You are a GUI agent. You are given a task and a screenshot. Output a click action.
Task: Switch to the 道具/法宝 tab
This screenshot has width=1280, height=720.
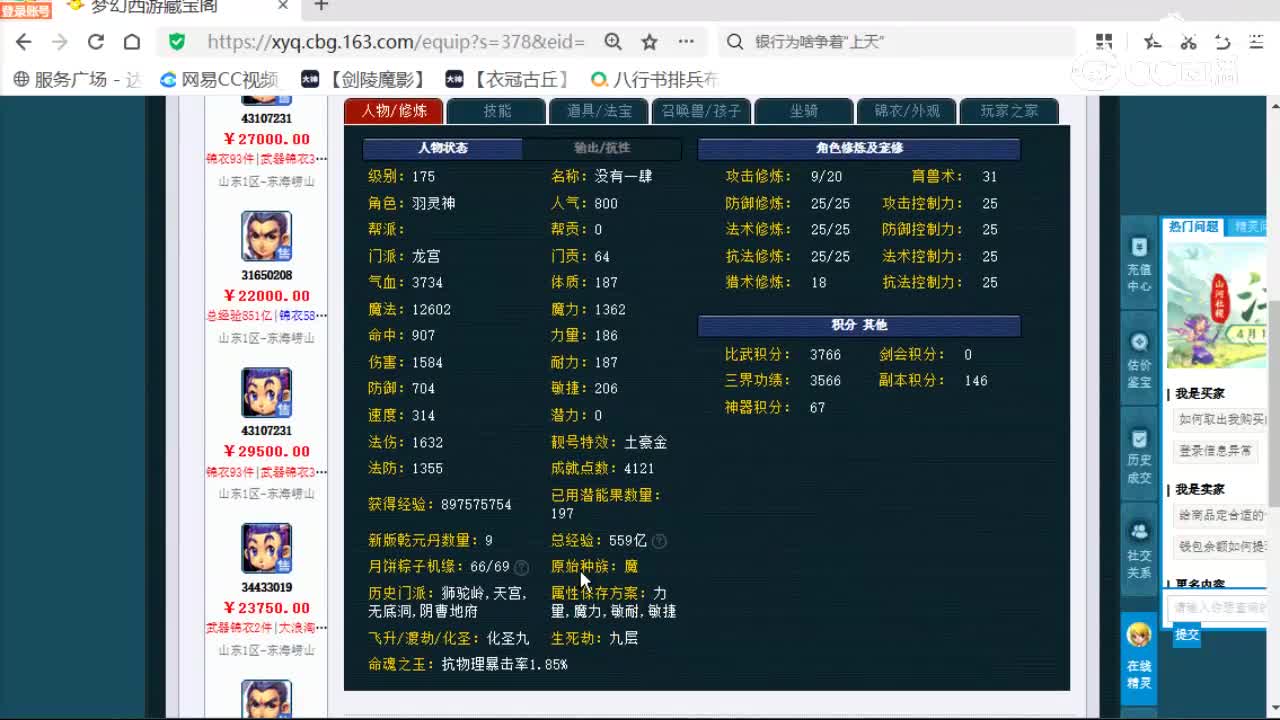[x=600, y=111]
